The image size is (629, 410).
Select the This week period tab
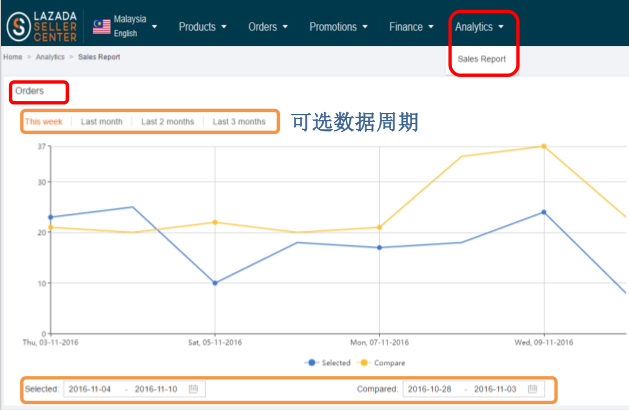(46, 122)
